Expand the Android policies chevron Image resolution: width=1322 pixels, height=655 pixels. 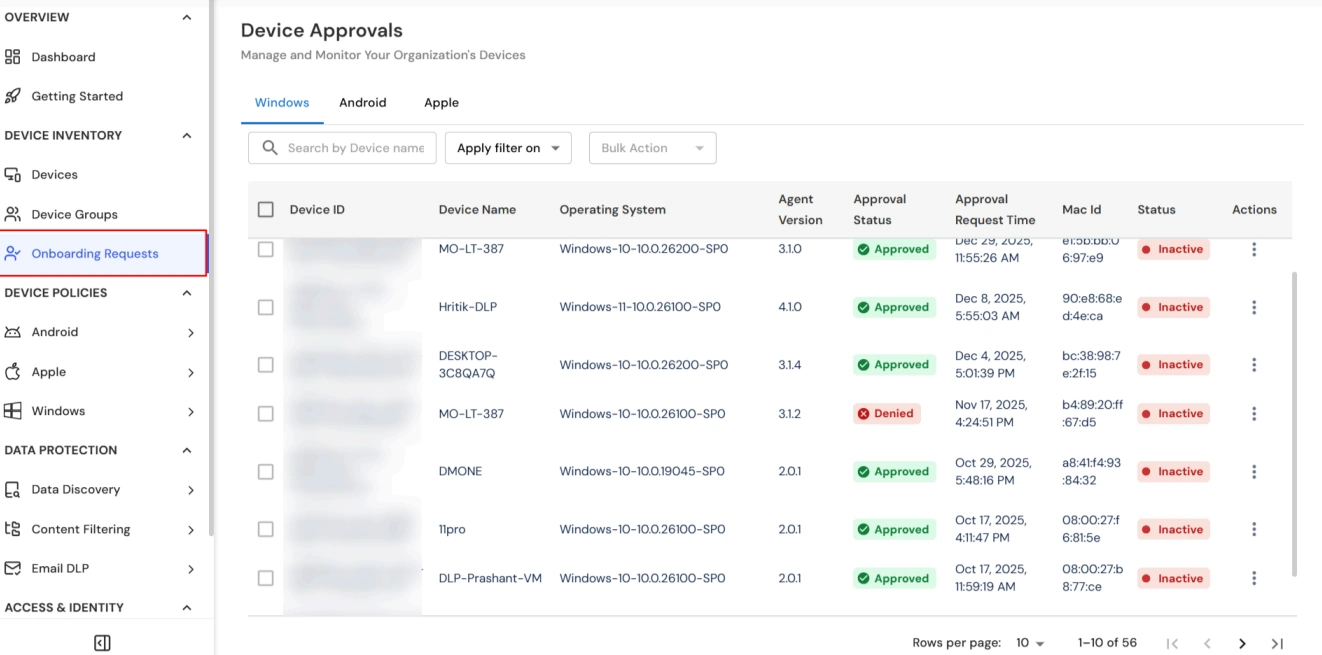point(191,333)
